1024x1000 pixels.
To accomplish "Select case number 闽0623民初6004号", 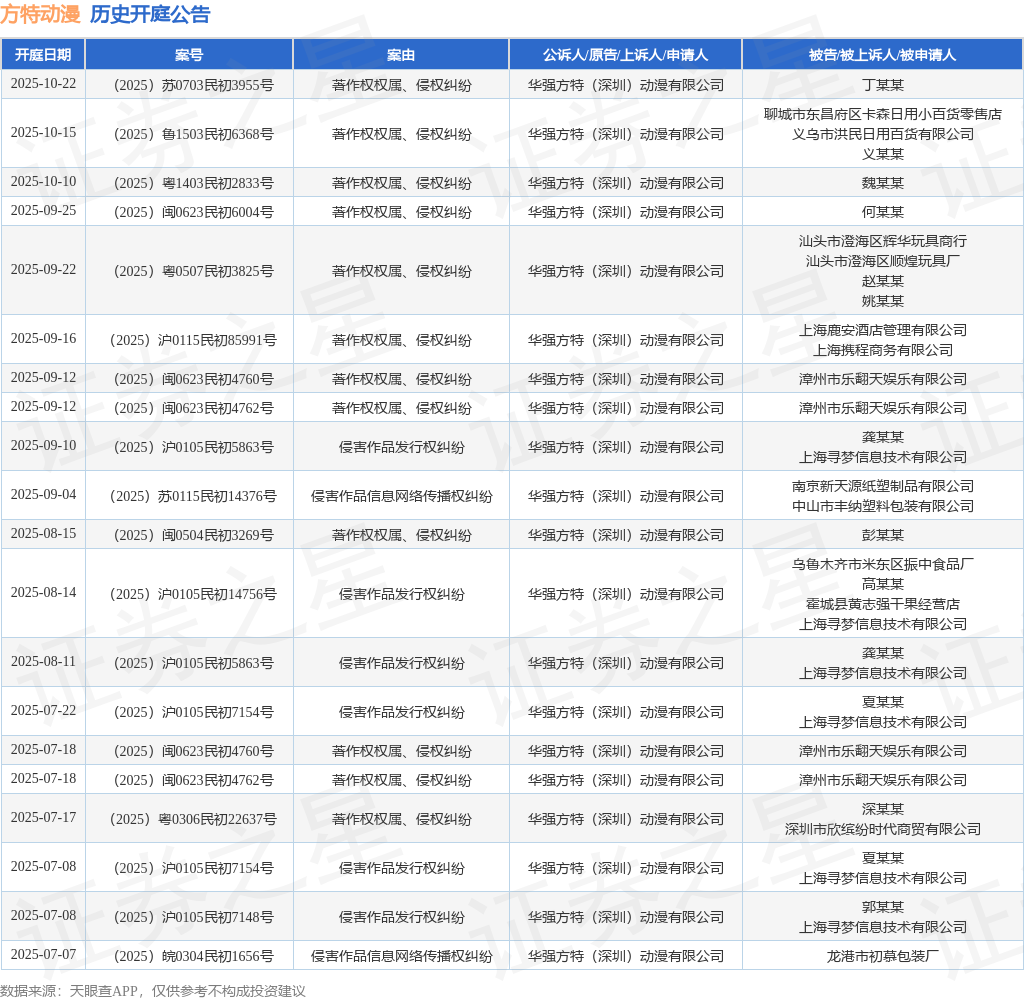I will click(193, 212).
